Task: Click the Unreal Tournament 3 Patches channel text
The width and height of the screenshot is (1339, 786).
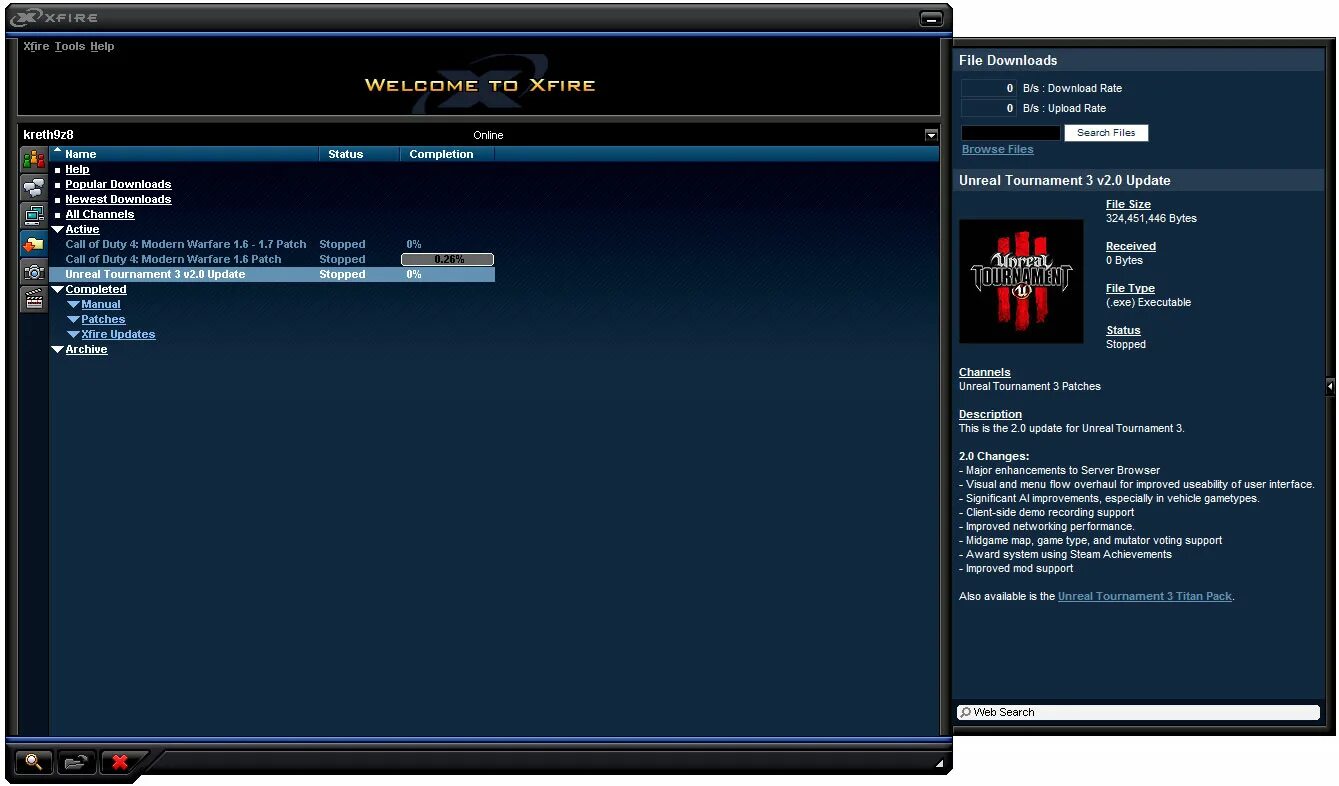Action: coord(1030,386)
